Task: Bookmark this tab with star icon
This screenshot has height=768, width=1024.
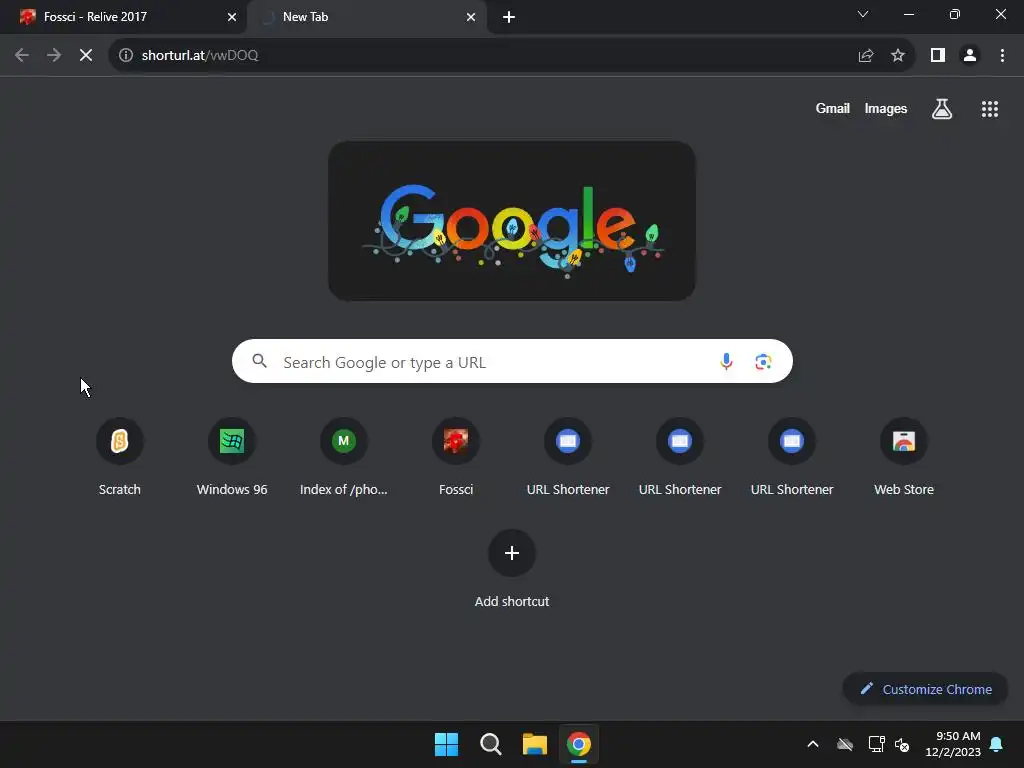Action: click(898, 56)
